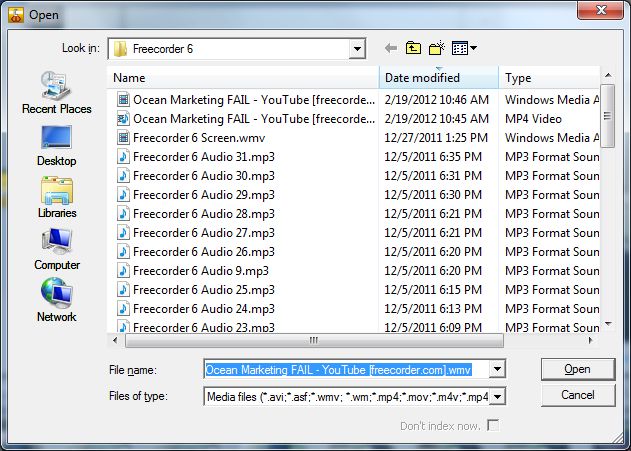This screenshot has width=631, height=451.
Task: Click icon of Freecorder 6 Audio 24.mp3
Action: pos(123,309)
